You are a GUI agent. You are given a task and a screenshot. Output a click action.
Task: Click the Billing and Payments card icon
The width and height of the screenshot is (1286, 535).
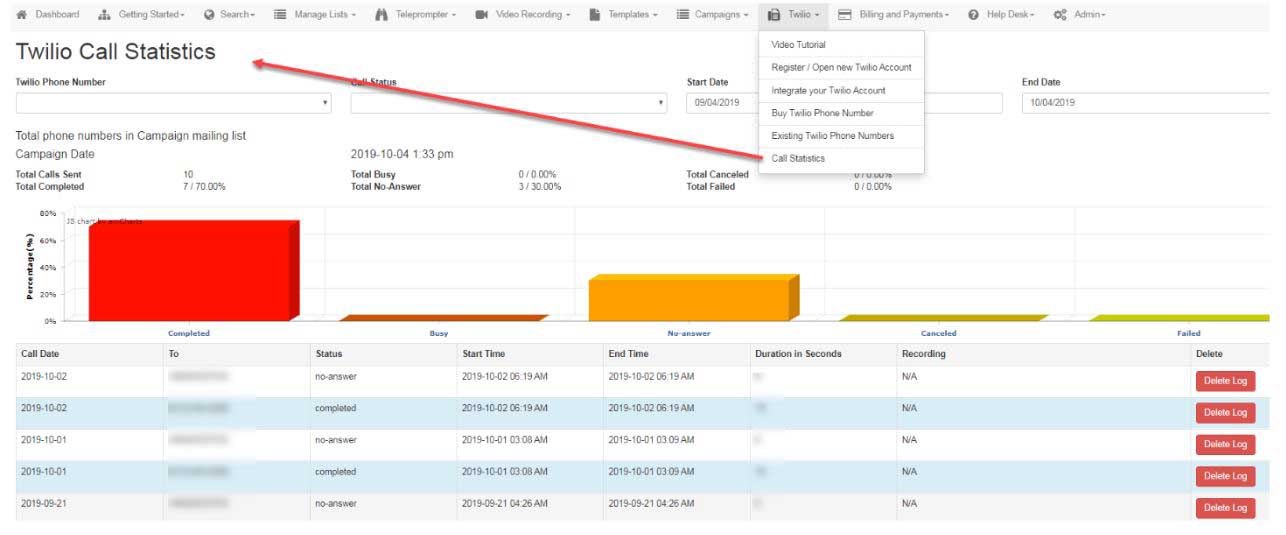tap(845, 15)
